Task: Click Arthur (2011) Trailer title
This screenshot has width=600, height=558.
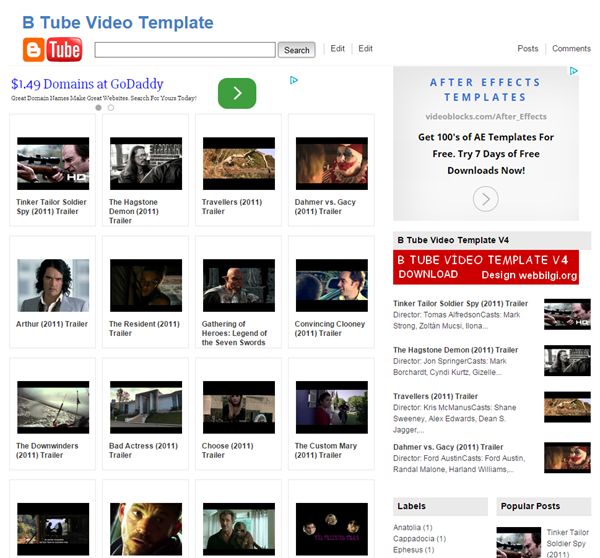Action: 52,324
